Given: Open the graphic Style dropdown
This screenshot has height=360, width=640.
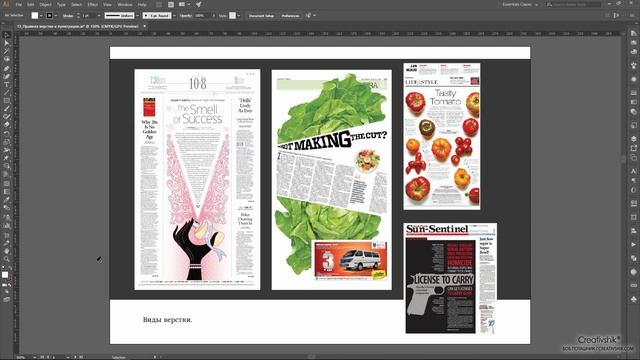Looking at the screenshot, I should click(239, 16).
